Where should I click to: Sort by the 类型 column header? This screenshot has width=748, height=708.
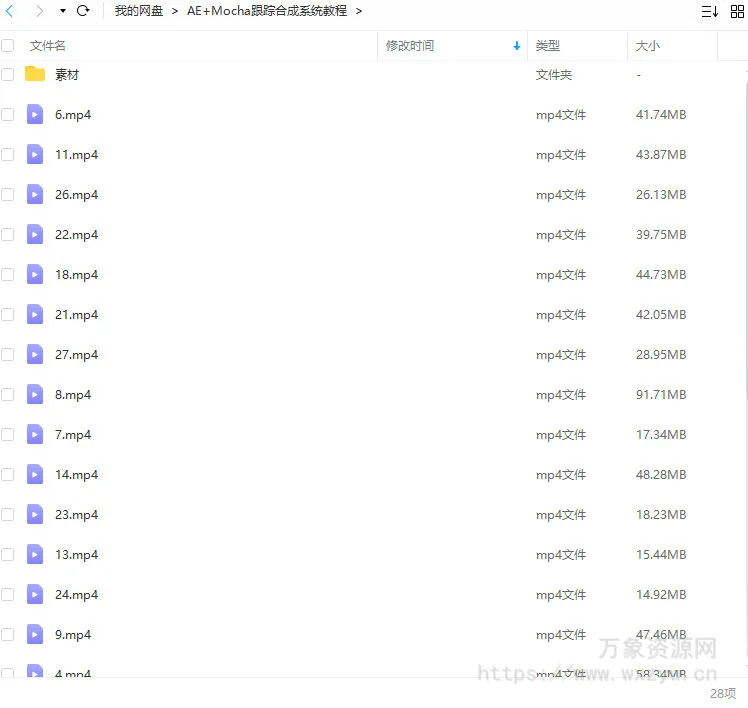548,46
